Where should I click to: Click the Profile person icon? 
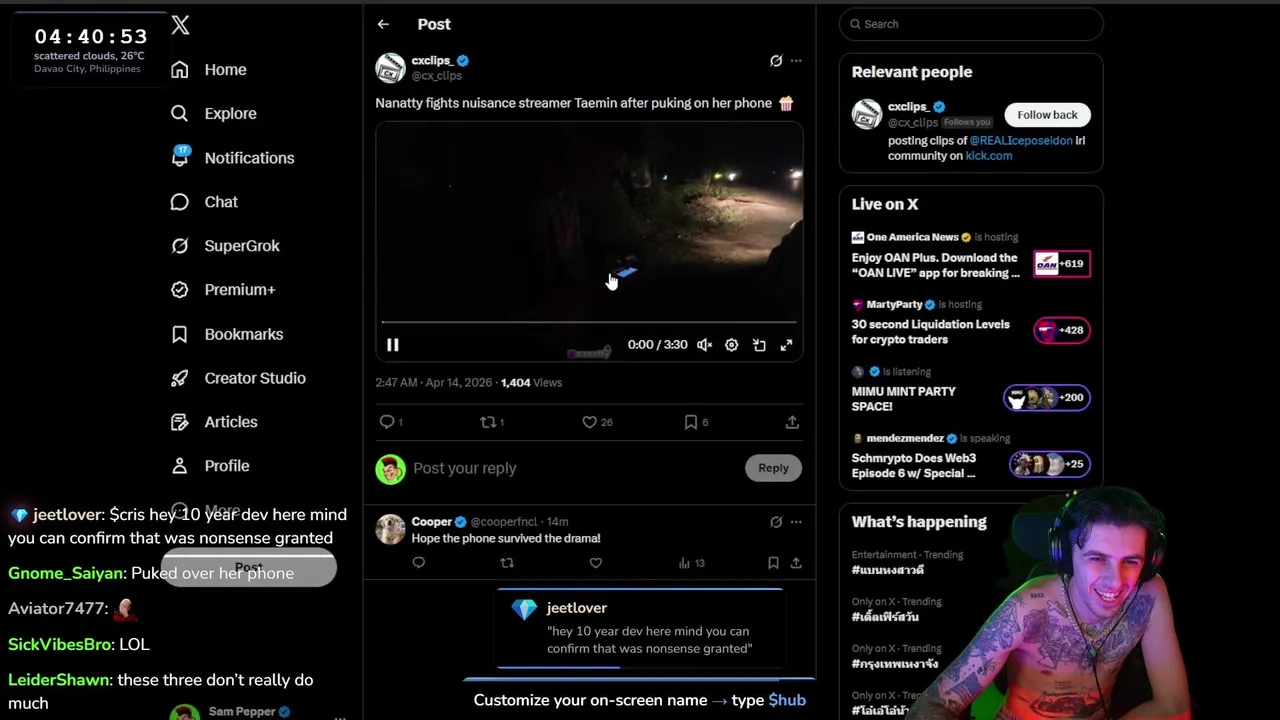180,466
